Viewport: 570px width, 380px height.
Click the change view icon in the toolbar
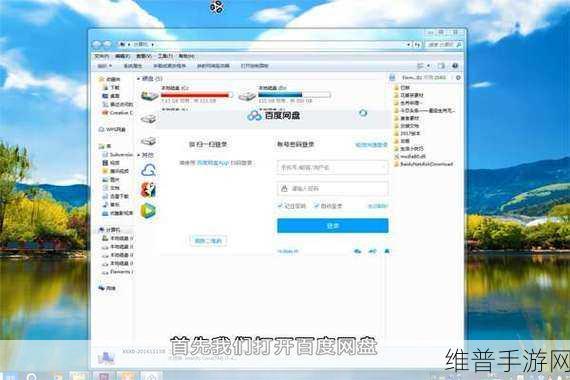click(421, 66)
